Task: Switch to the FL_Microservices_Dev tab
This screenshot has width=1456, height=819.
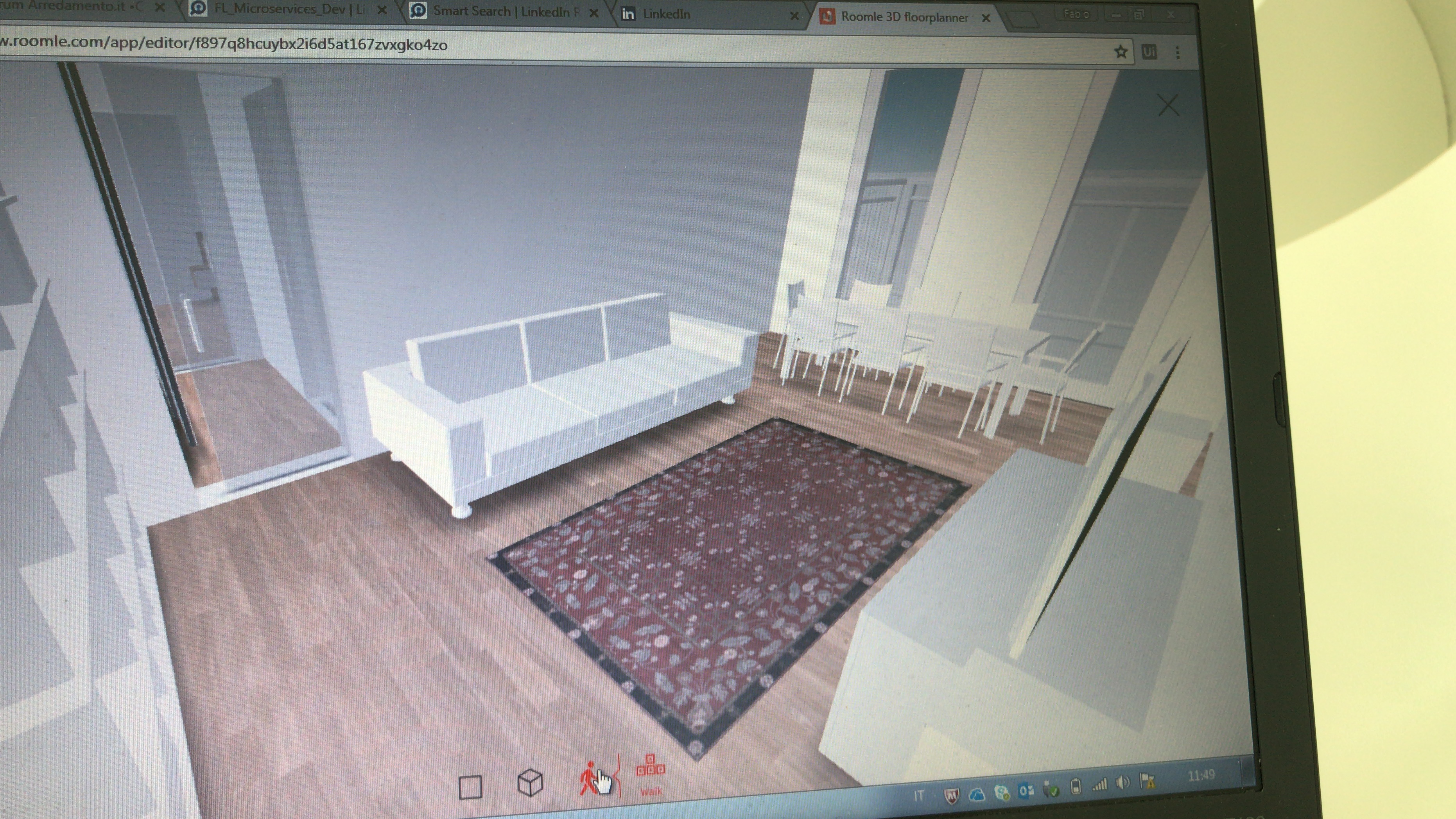Action: point(288,10)
